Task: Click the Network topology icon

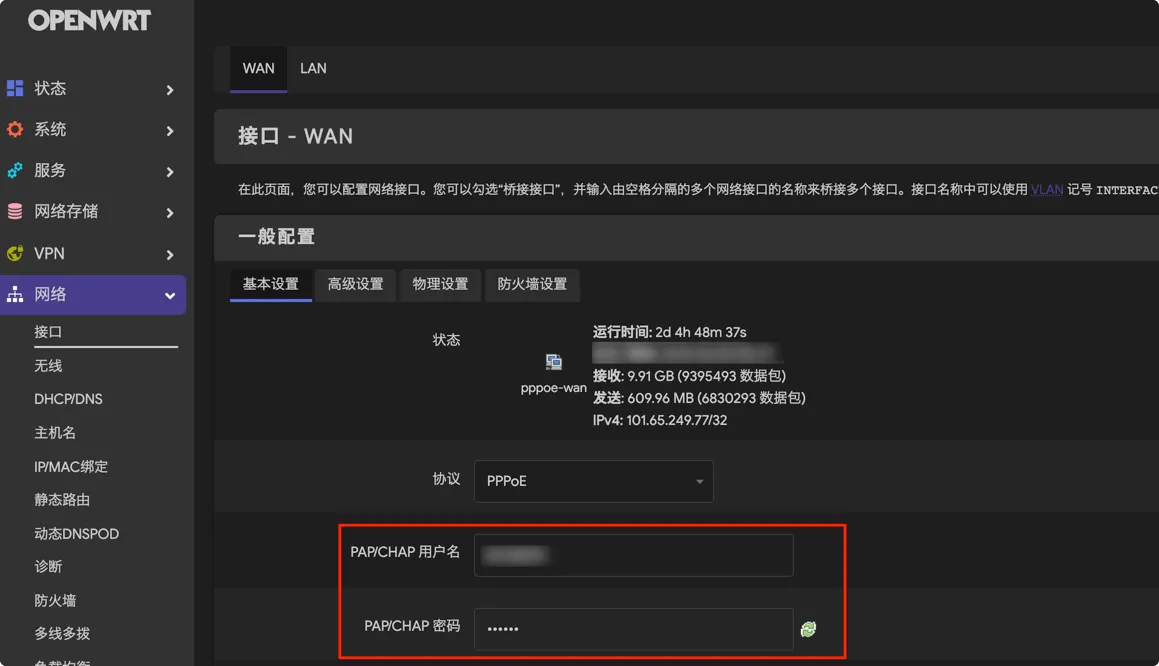Action: 15,294
